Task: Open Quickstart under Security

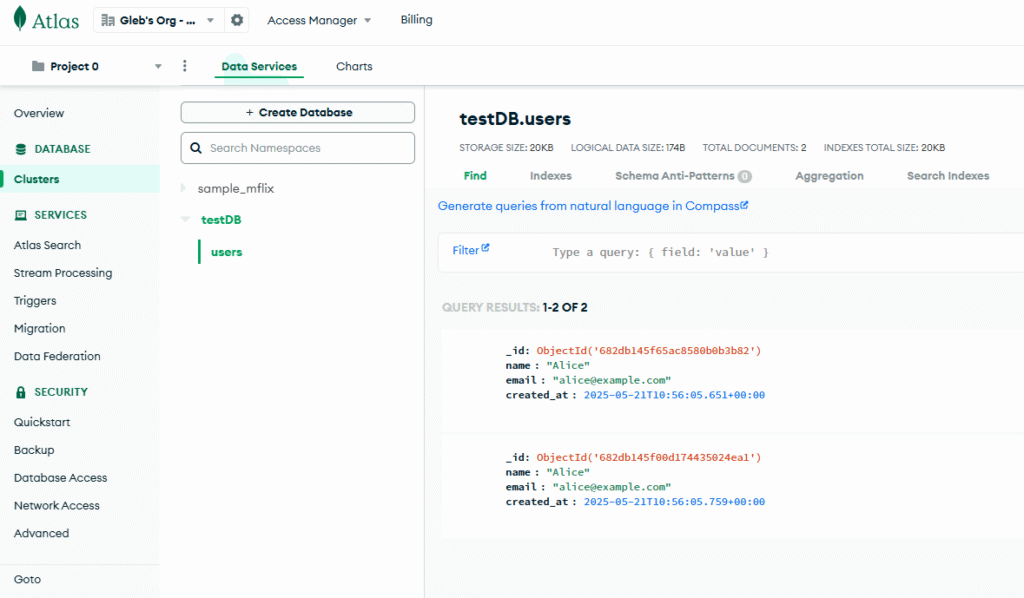Action: pos(42,422)
